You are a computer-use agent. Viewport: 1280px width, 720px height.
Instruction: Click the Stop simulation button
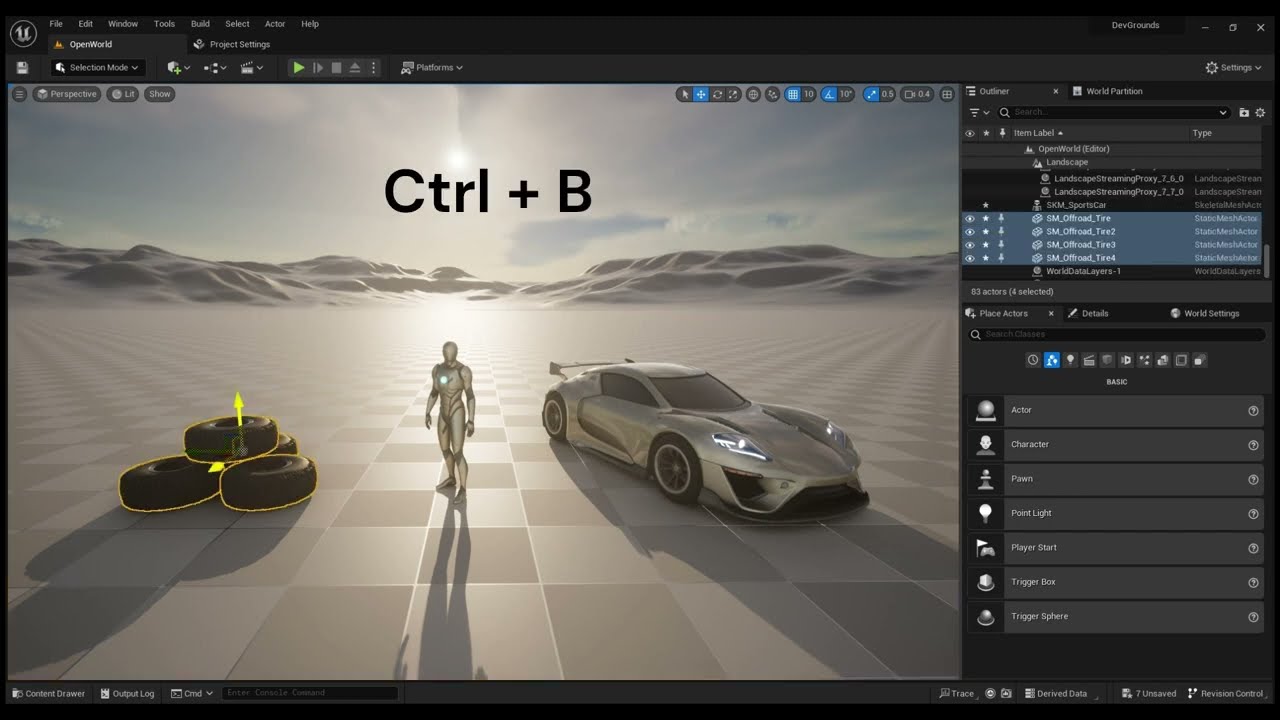click(x=336, y=67)
